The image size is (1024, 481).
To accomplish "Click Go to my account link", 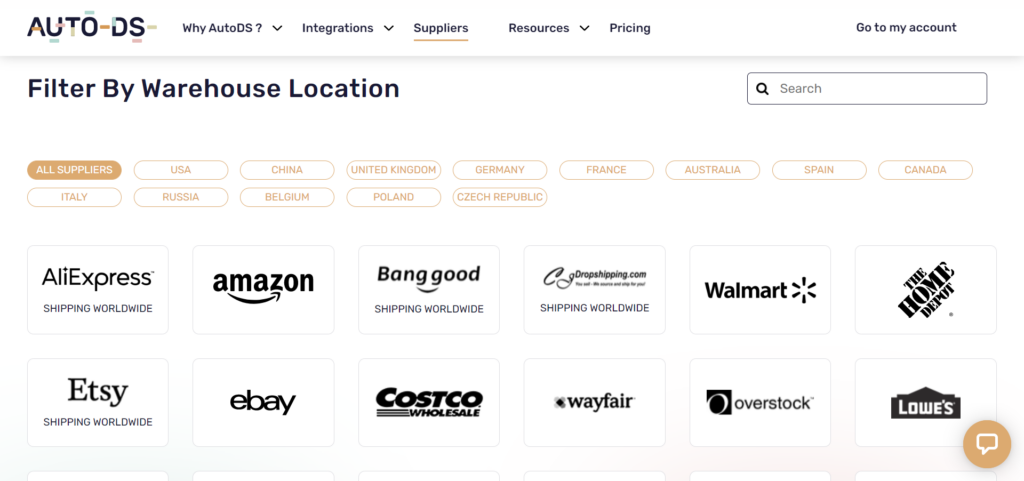I will (906, 27).
